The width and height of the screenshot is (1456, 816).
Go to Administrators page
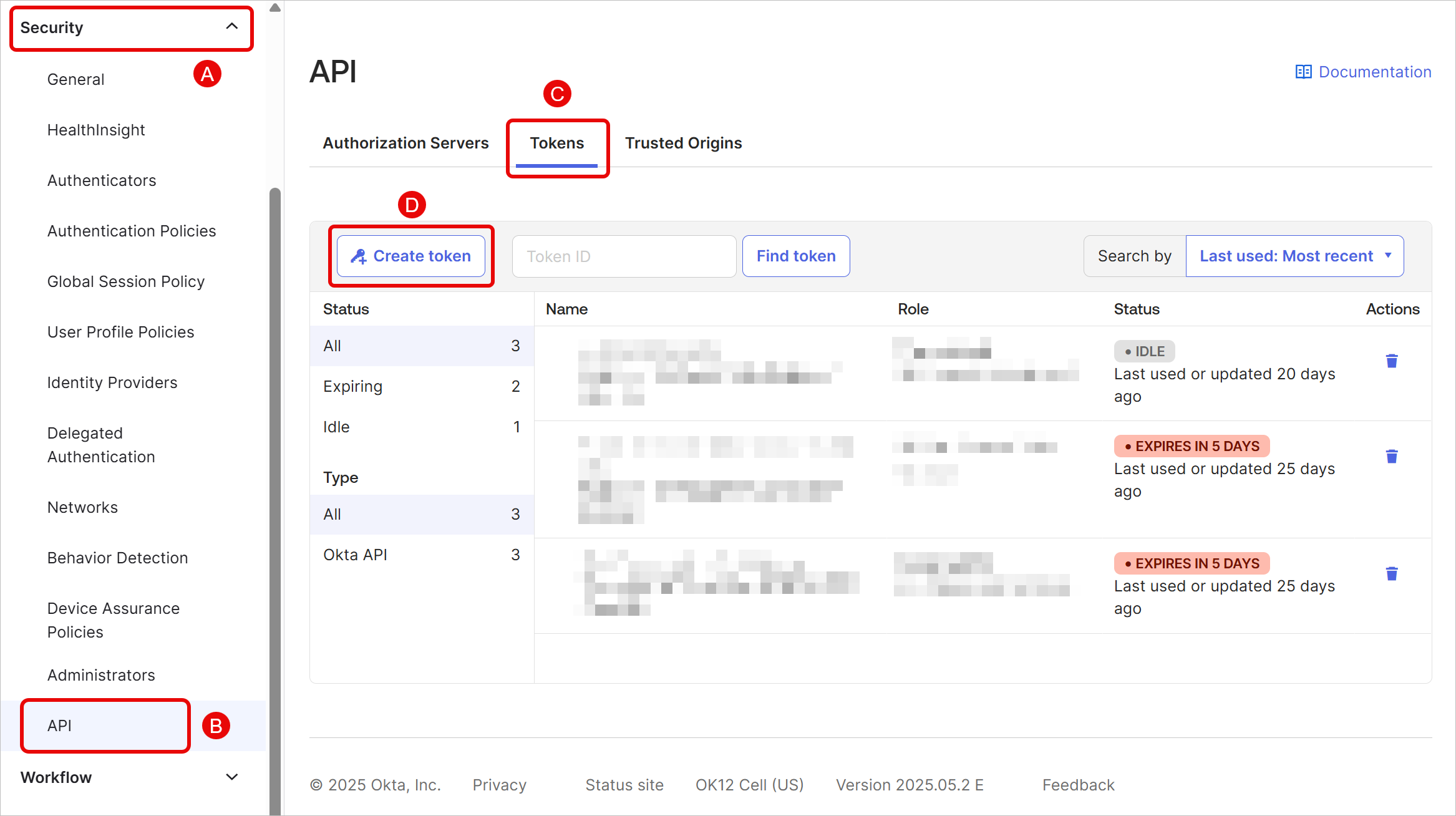point(101,675)
